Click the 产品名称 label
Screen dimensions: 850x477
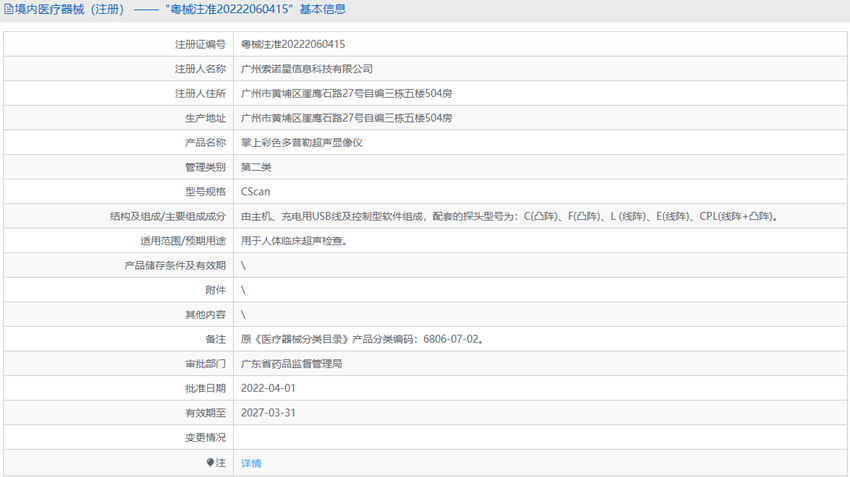205,143
